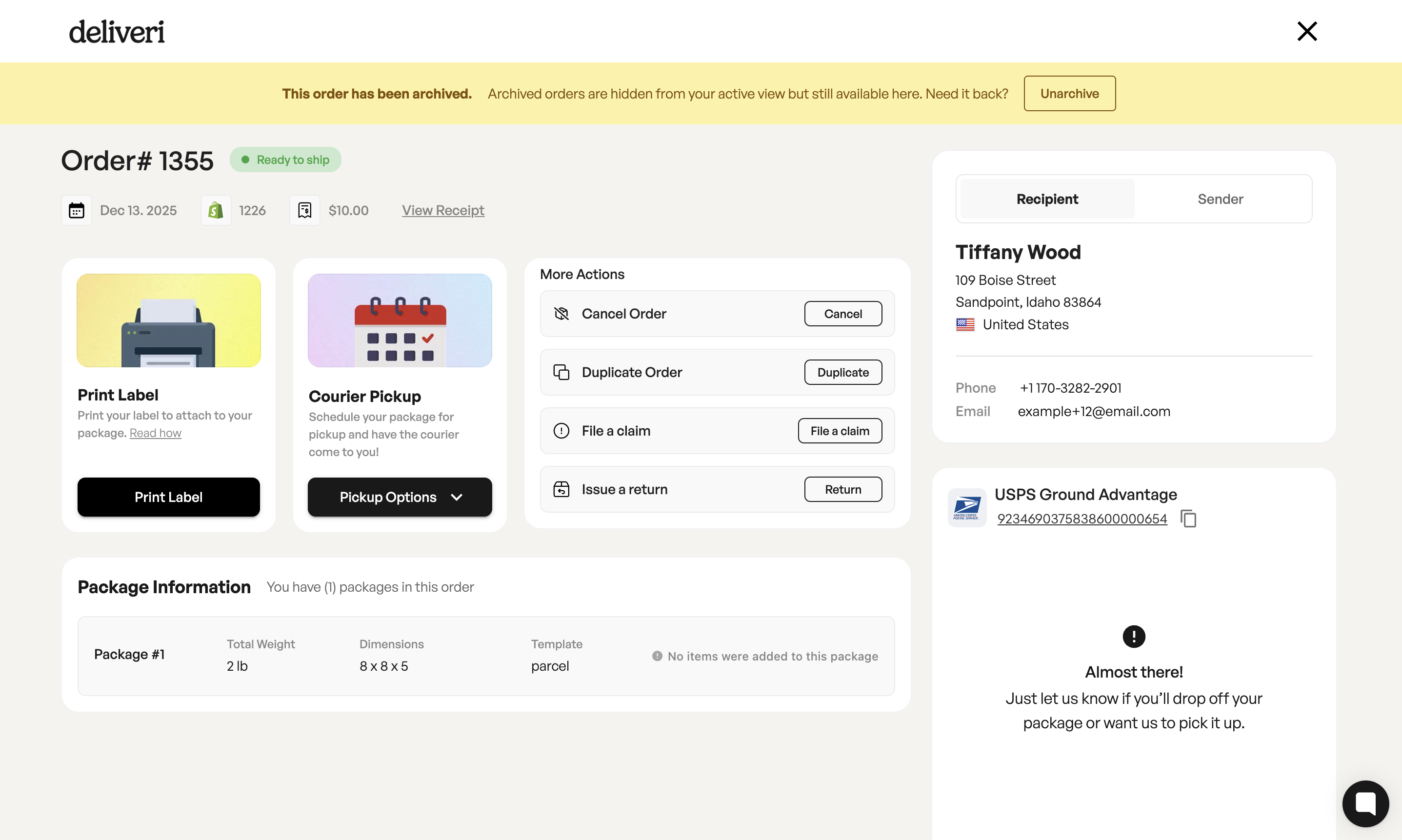Viewport: 1402px width, 840px height.
Task: Open the Read how link
Action: [155, 433]
